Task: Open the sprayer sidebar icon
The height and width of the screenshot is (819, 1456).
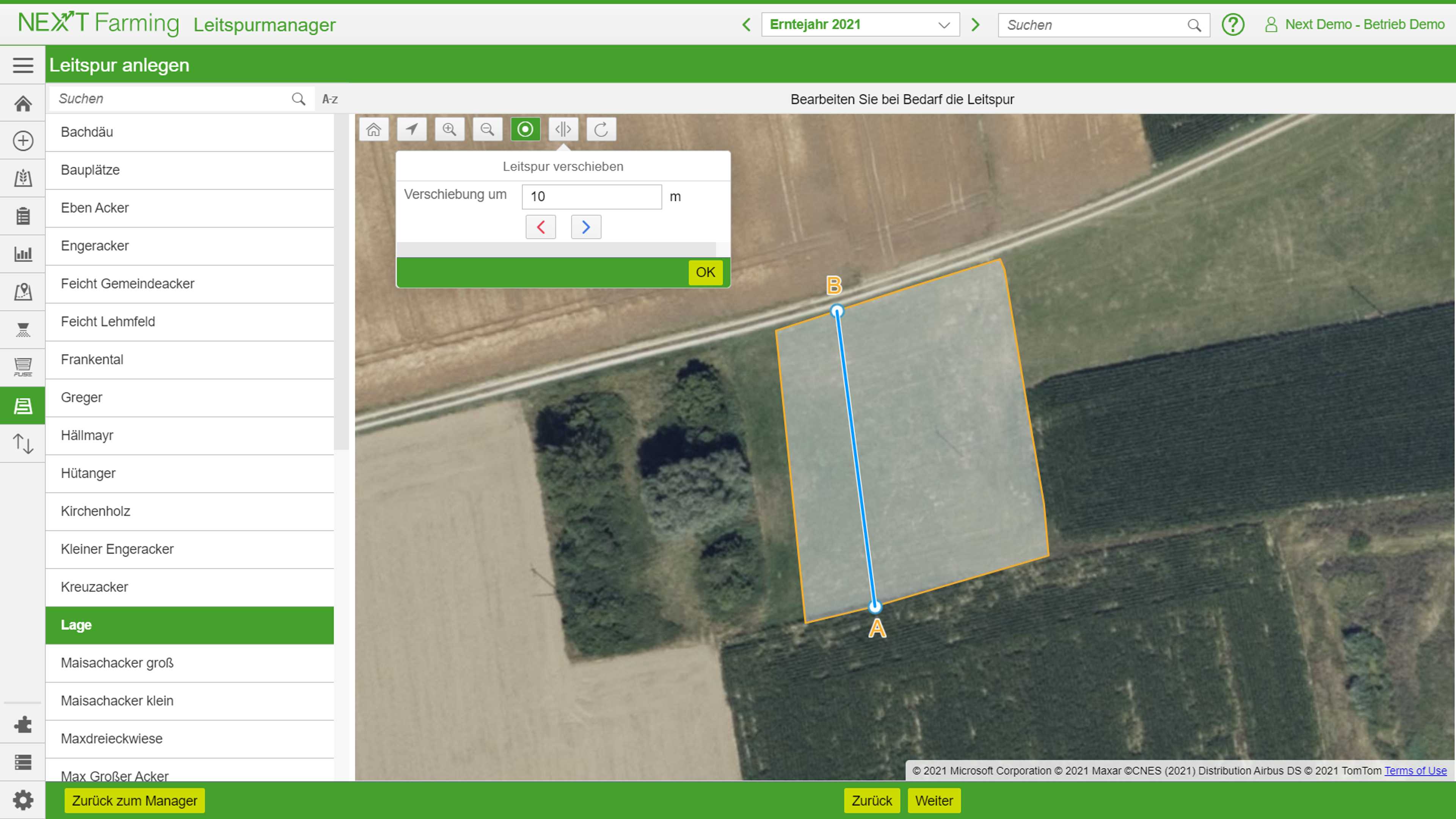Action: tap(23, 329)
